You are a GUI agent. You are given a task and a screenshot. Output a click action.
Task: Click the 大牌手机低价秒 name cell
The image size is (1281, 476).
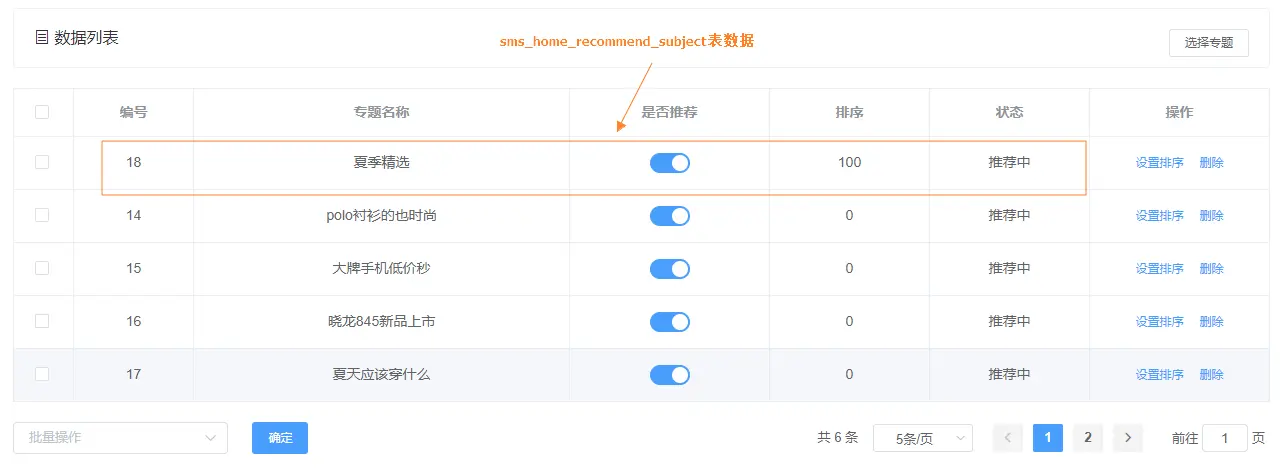(x=382, y=268)
